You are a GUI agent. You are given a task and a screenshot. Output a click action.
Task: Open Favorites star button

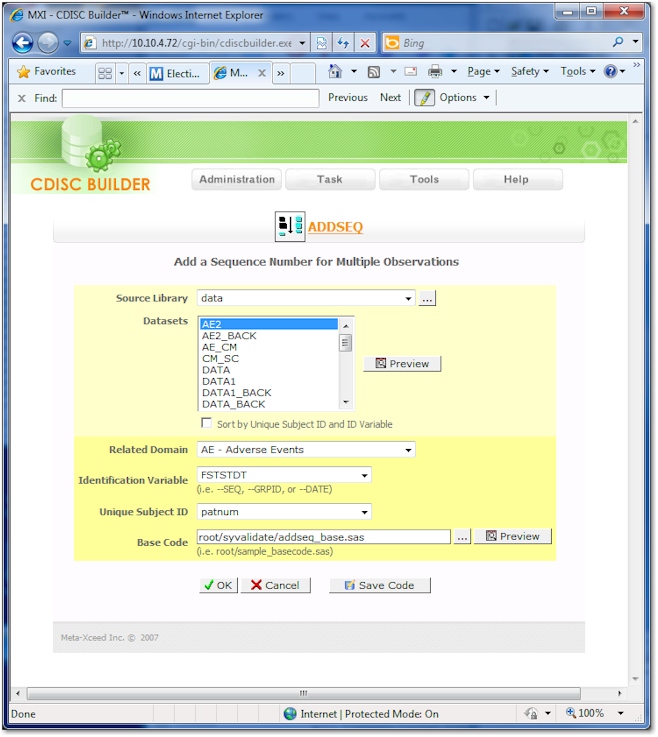(x=46, y=71)
